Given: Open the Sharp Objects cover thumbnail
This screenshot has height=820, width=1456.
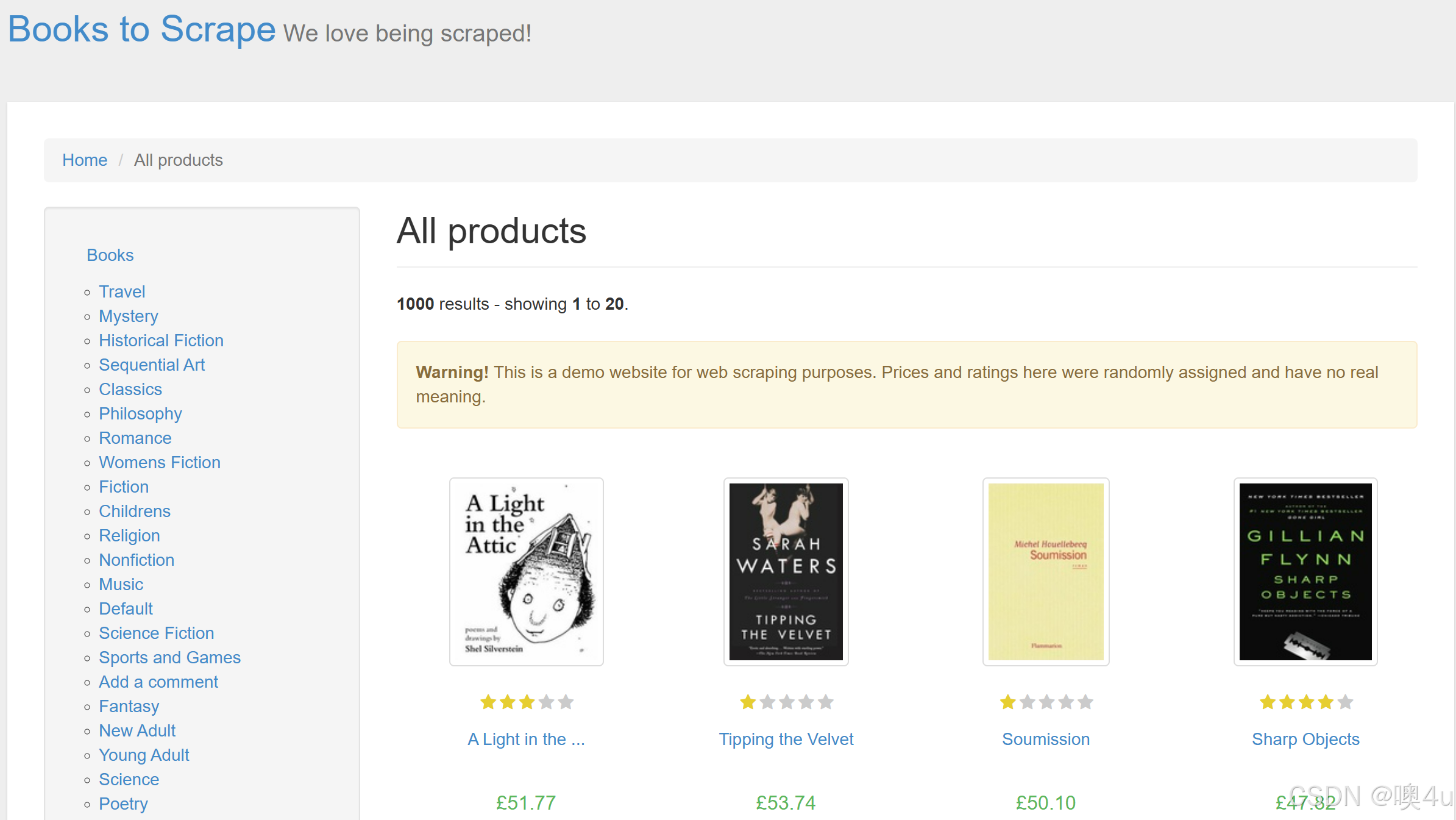Looking at the screenshot, I should pos(1305,571).
